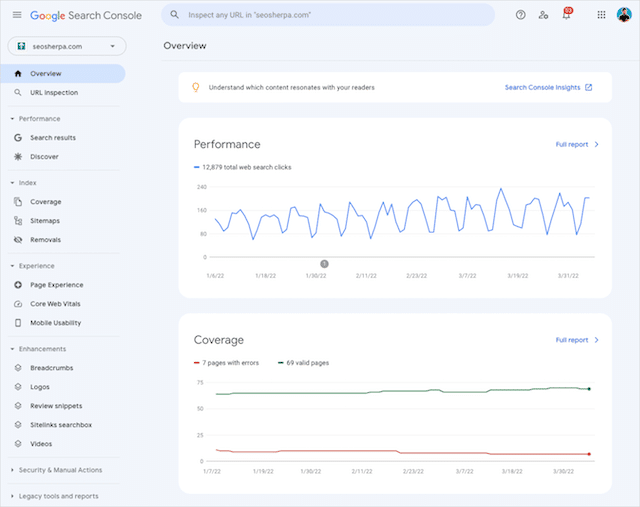This screenshot has width=640, height=507.
Task: Click the Page Experience plus-circle icon
Action: [18, 285]
